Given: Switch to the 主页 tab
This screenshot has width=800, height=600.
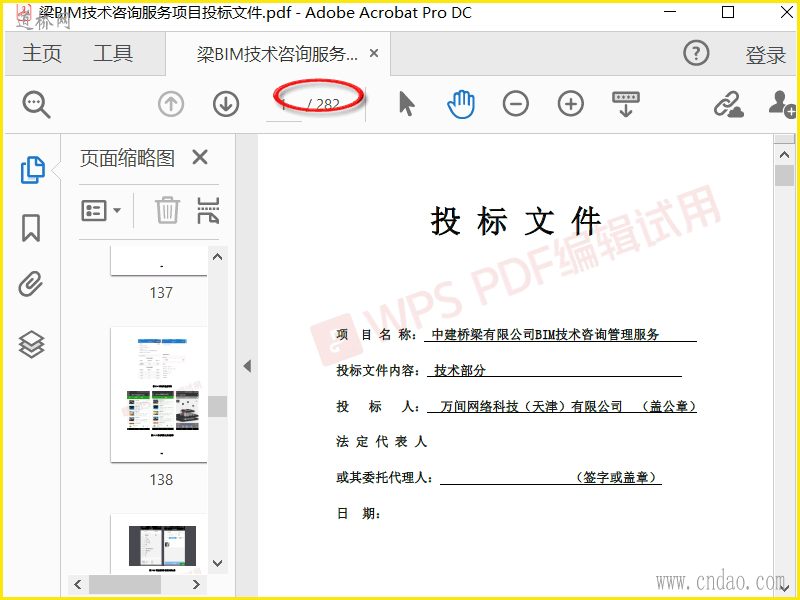Looking at the screenshot, I should [x=42, y=54].
